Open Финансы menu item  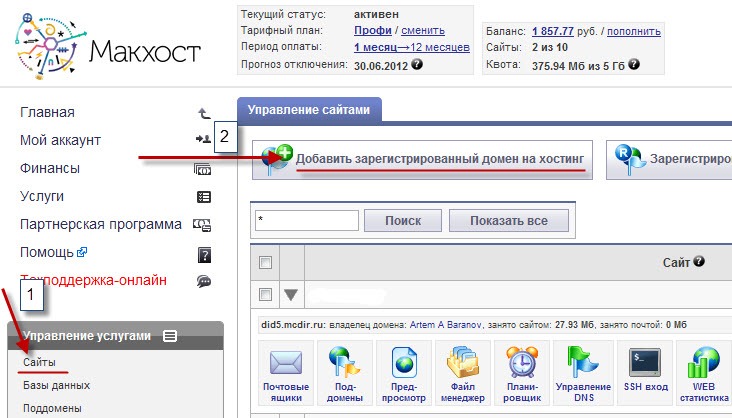click(x=49, y=168)
